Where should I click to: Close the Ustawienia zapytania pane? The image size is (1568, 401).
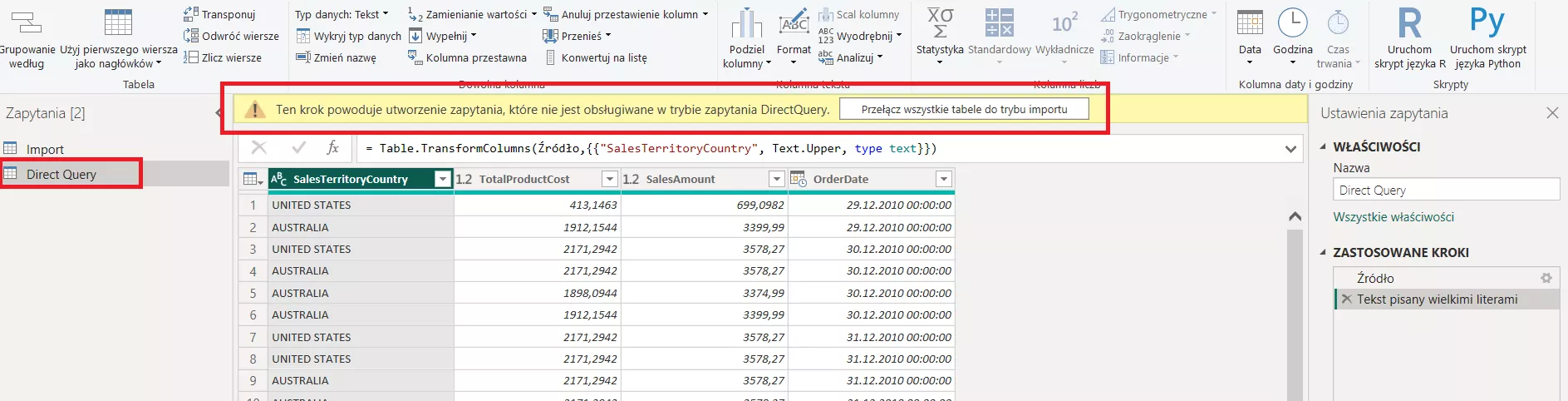1551,113
